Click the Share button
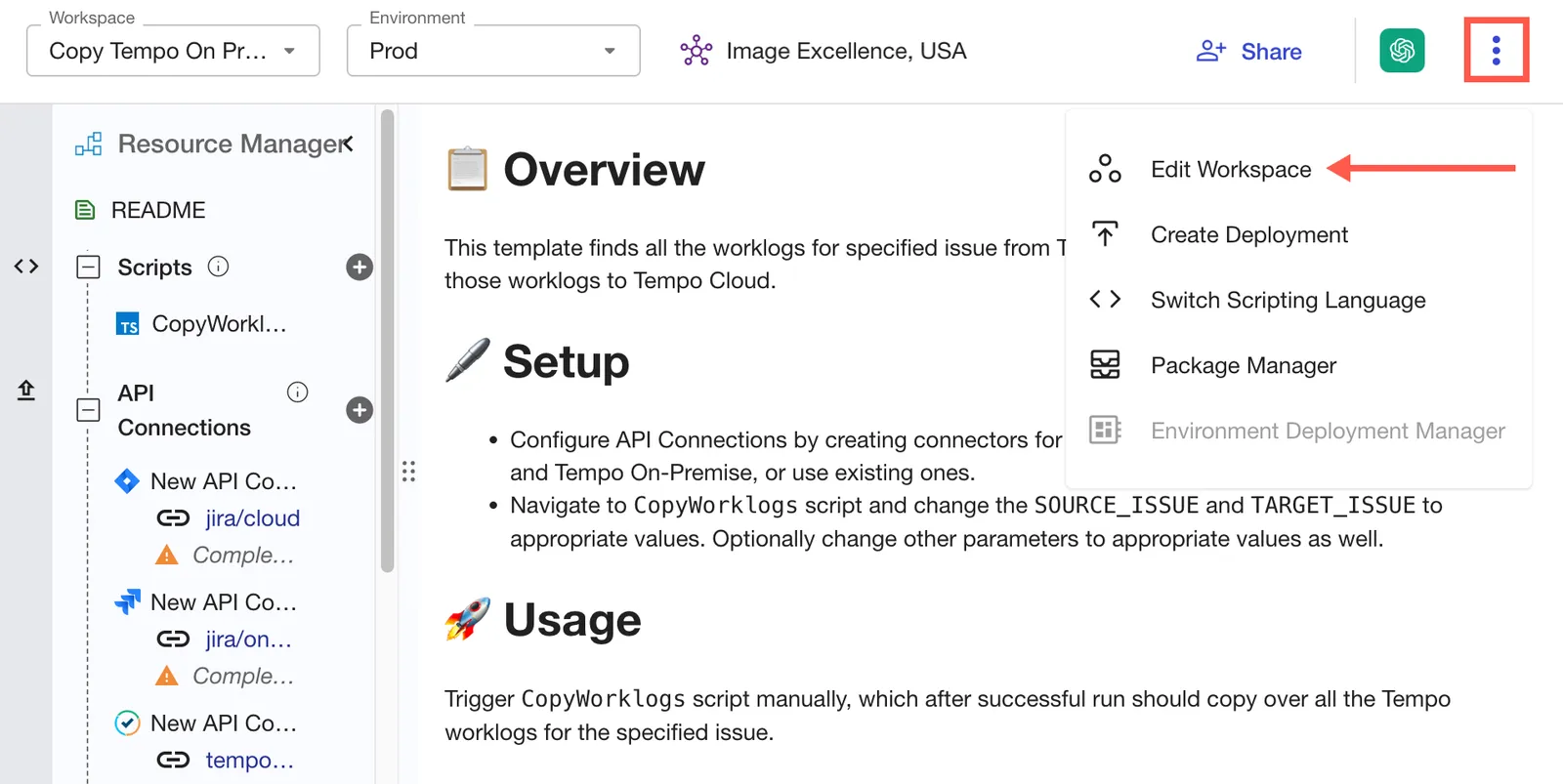 click(x=1249, y=52)
